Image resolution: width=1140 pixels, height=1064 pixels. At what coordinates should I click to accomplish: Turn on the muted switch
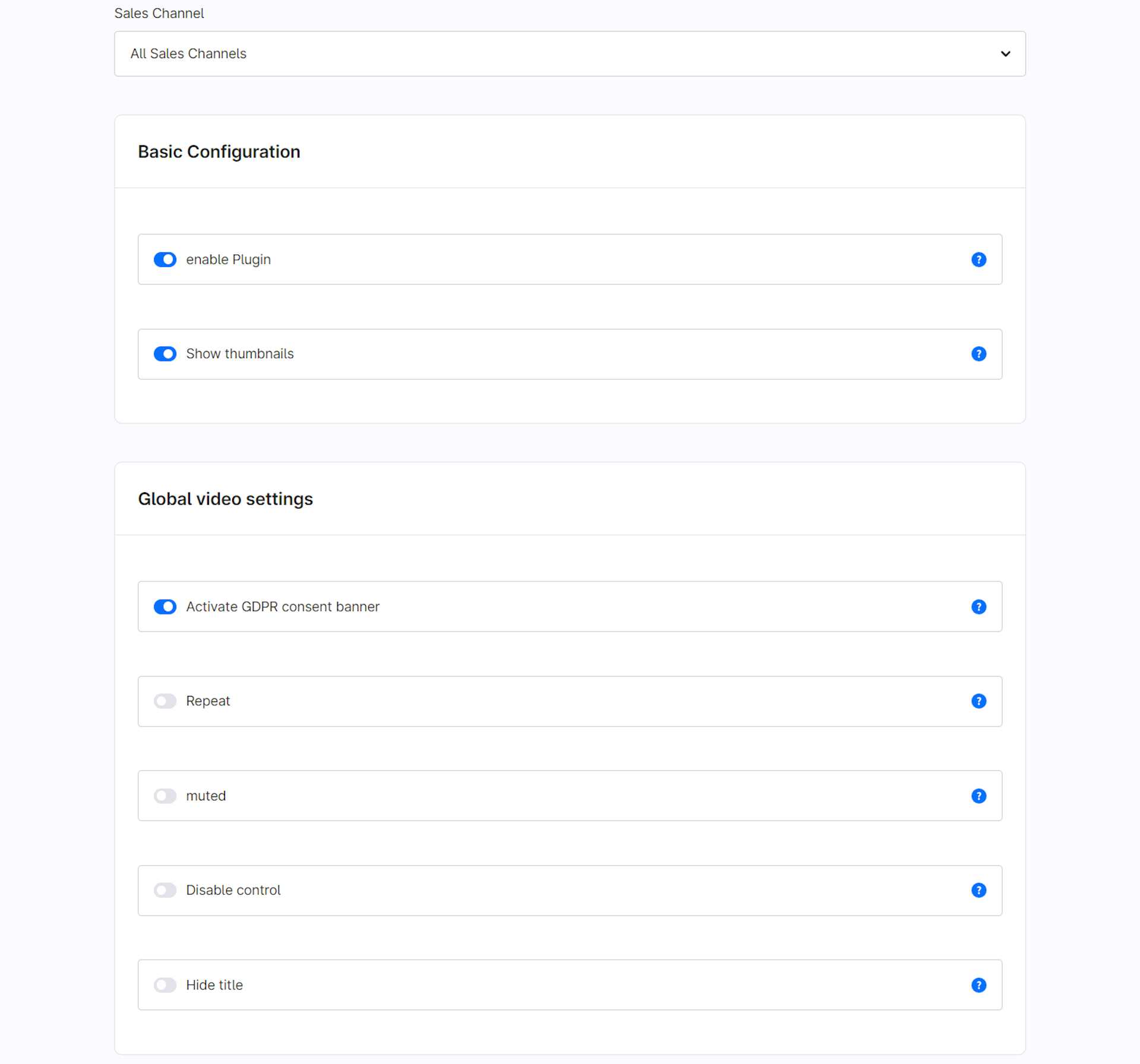[x=165, y=796]
